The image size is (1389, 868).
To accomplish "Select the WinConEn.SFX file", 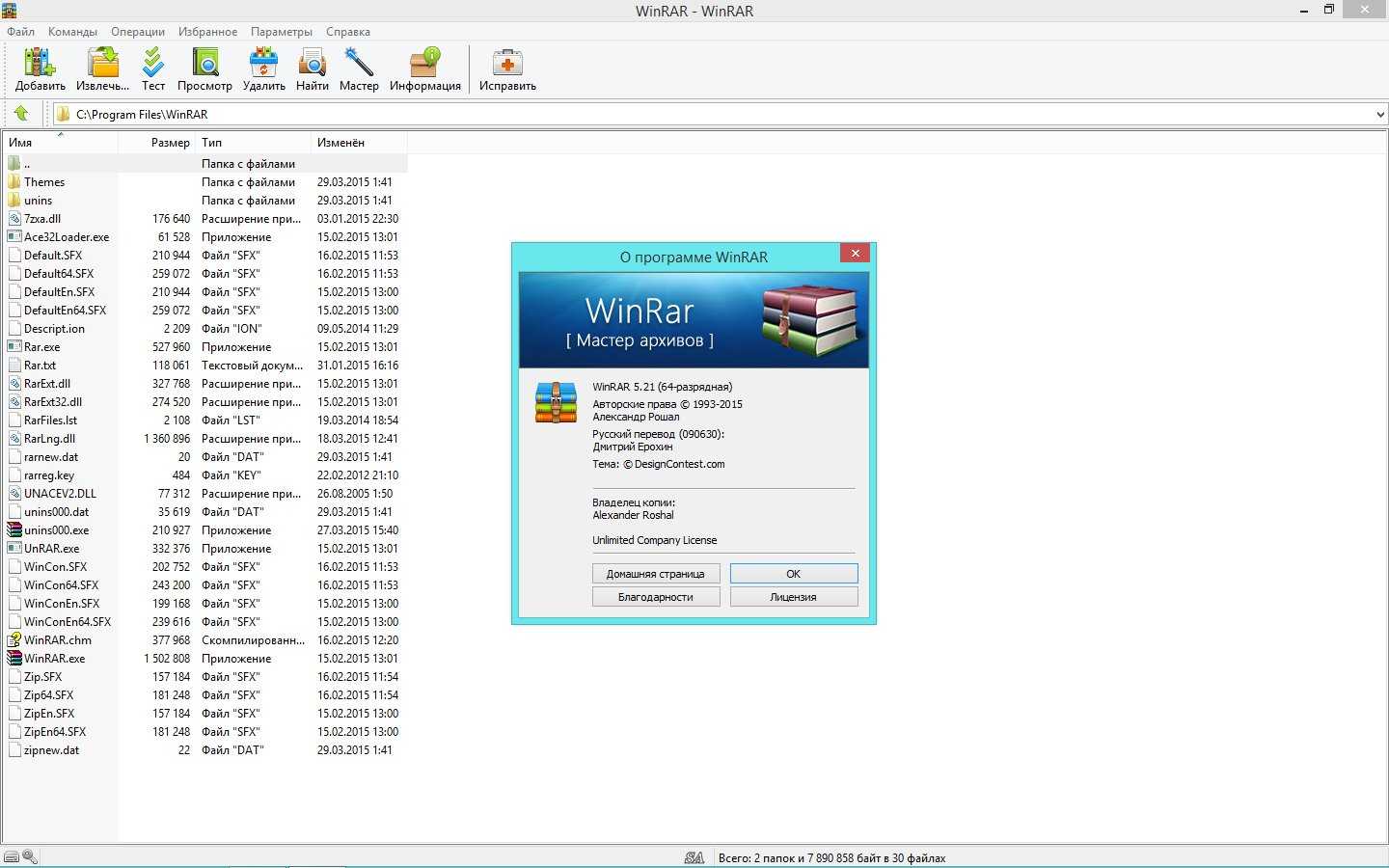I will 62,603.
